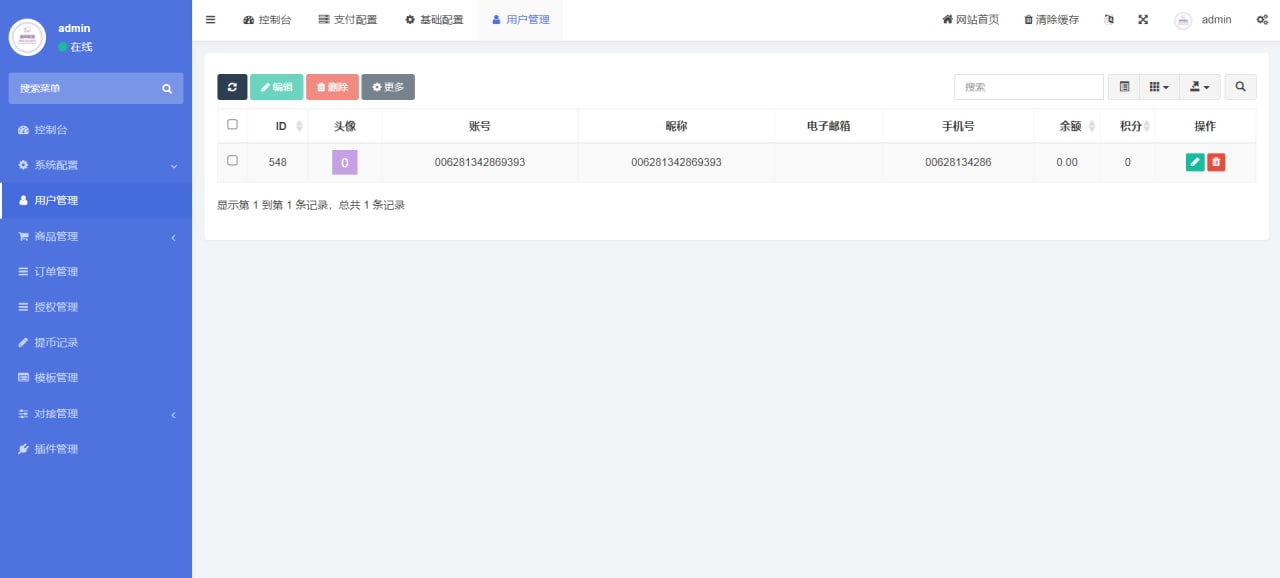Click the red trash icon for user 548
The width and height of the screenshot is (1280, 578).
point(1215,161)
